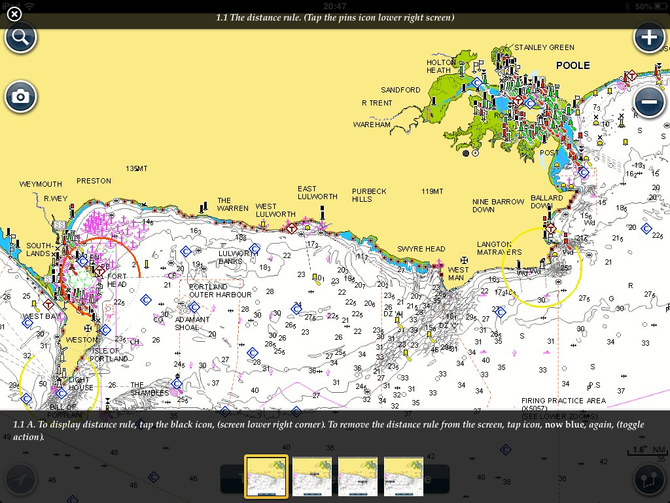
Task: Tap the distance rule title banner
Action: [x=335, y=17]
